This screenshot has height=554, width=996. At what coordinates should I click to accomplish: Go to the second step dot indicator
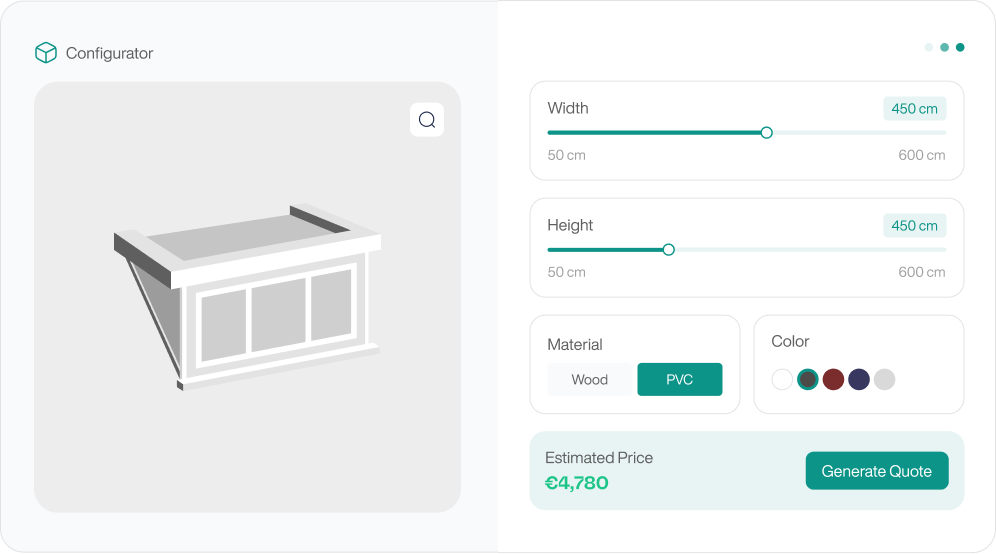pyautogui.click(x=944, y=47)
